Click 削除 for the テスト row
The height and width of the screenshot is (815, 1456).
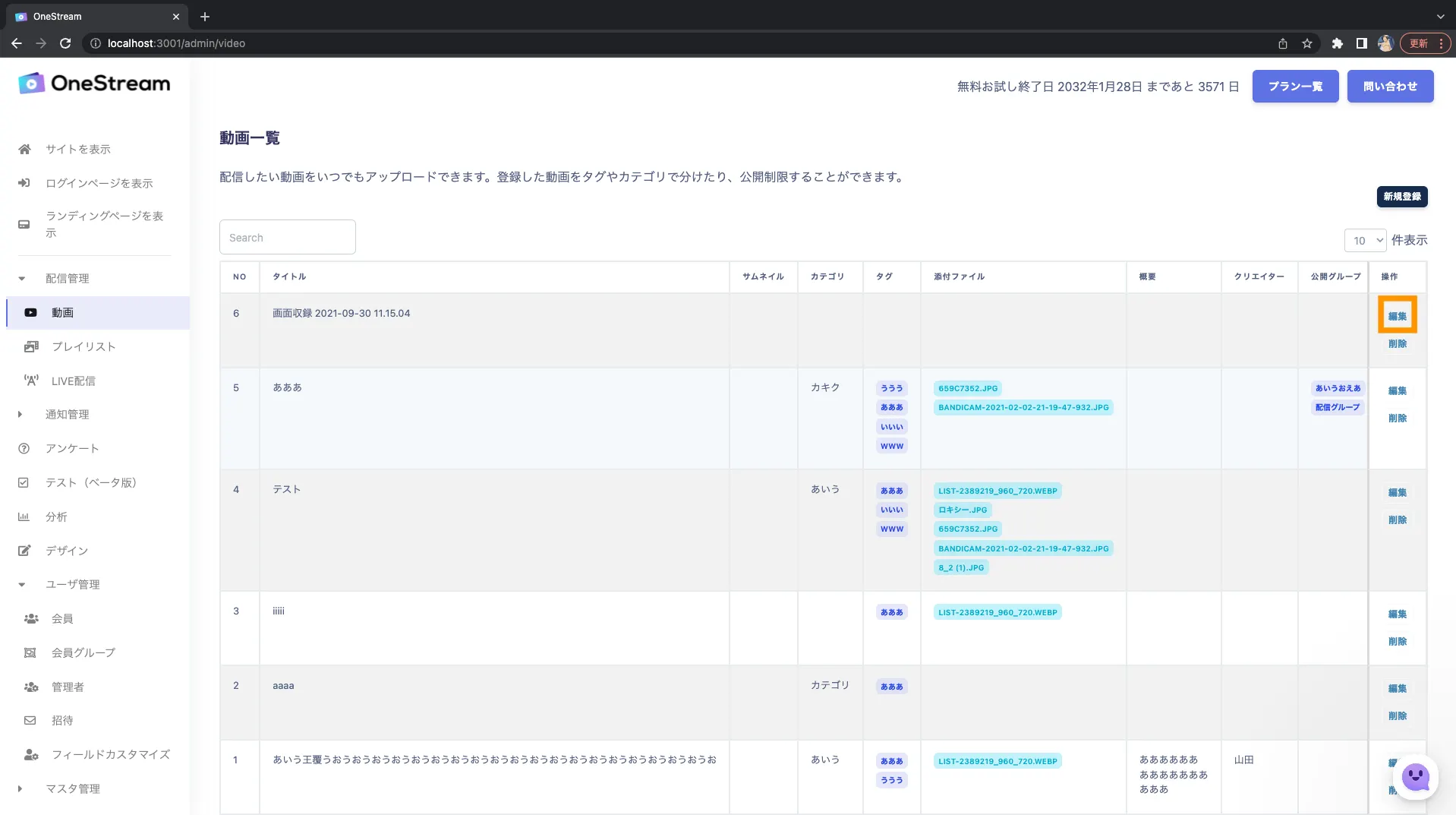pos(1397,520)
